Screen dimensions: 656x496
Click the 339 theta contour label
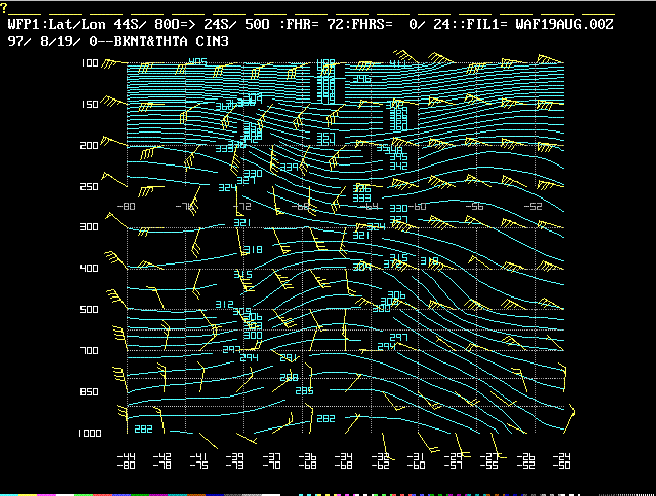point(289,167)
